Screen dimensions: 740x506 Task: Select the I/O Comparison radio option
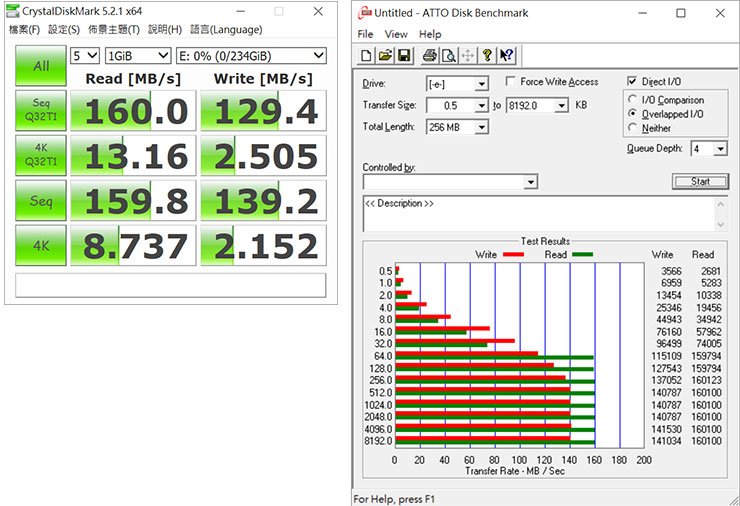click(633, 100)
